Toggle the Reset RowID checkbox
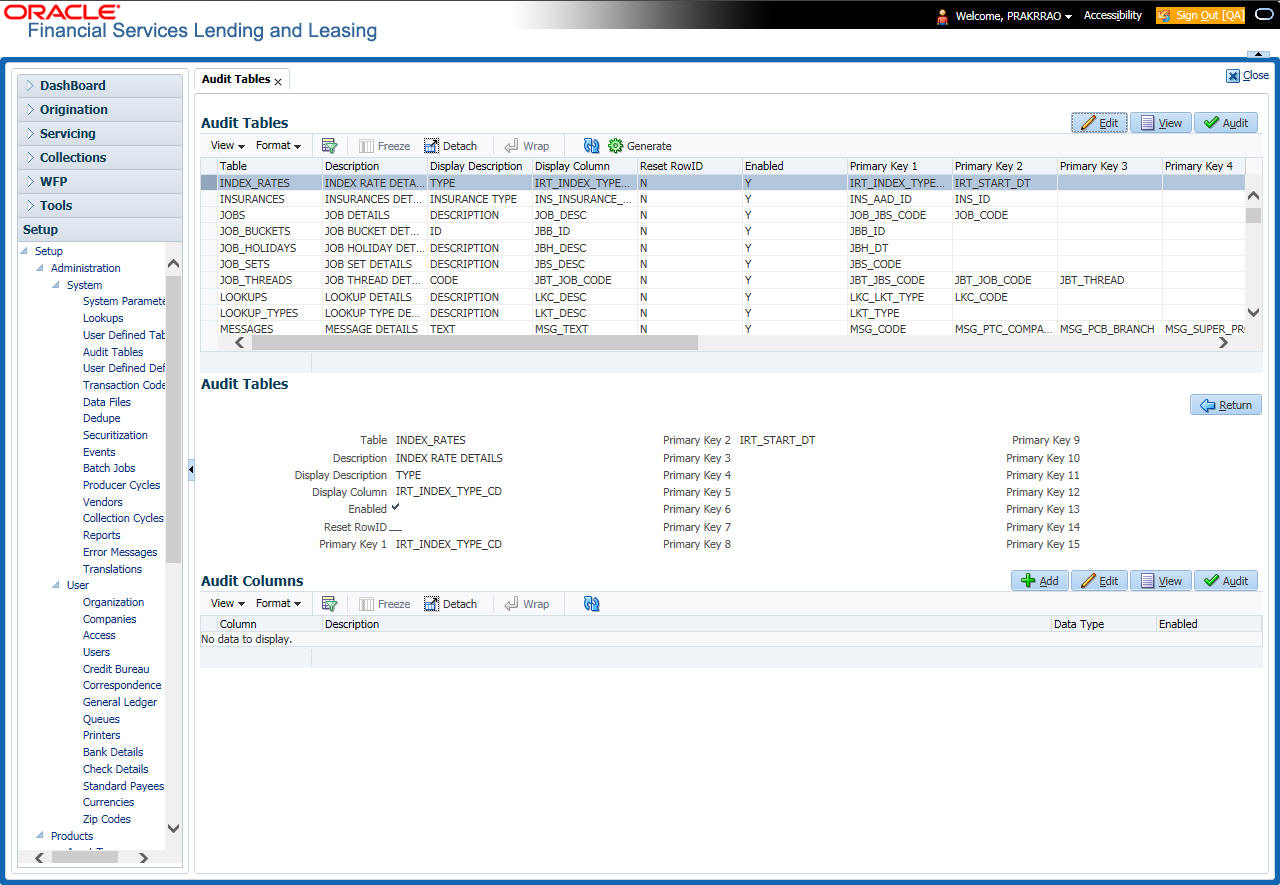The height and width of the screenshot is (885, 1280). [395, 527]
